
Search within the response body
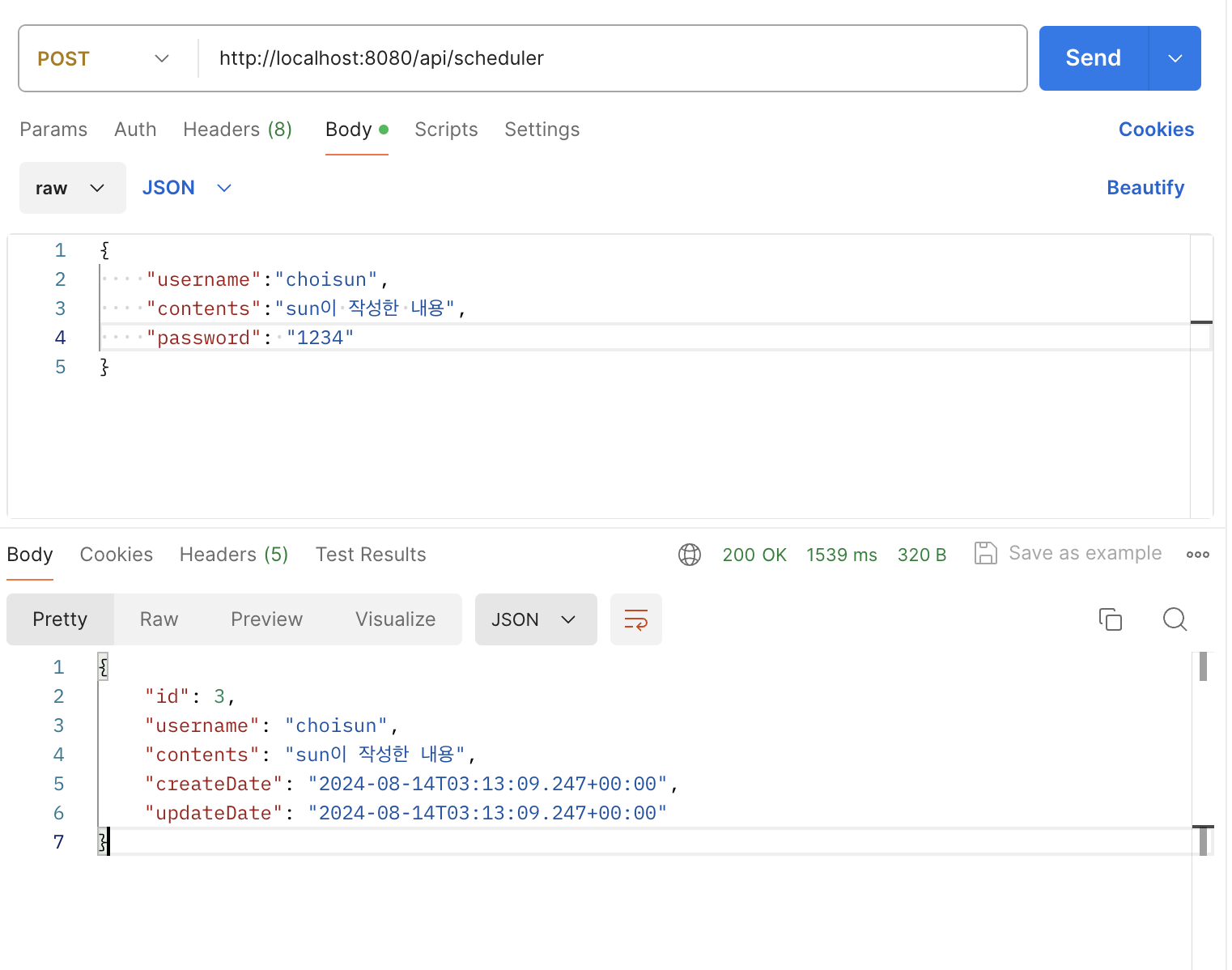(1174, 619)
